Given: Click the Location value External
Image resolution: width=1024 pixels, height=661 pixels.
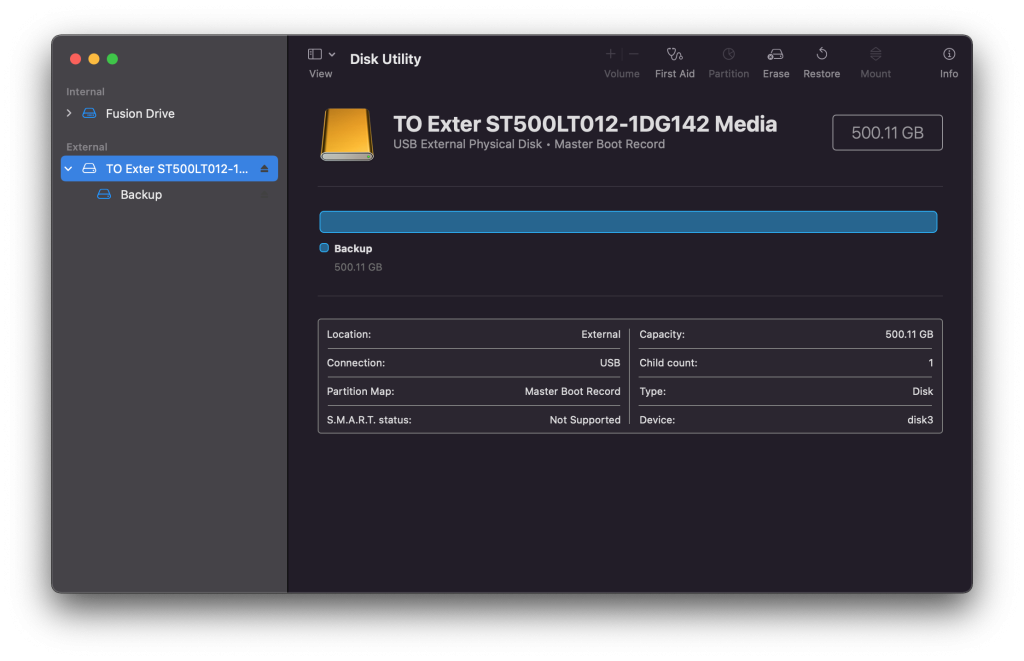Looking at the screenshot, I should [600, 334].
